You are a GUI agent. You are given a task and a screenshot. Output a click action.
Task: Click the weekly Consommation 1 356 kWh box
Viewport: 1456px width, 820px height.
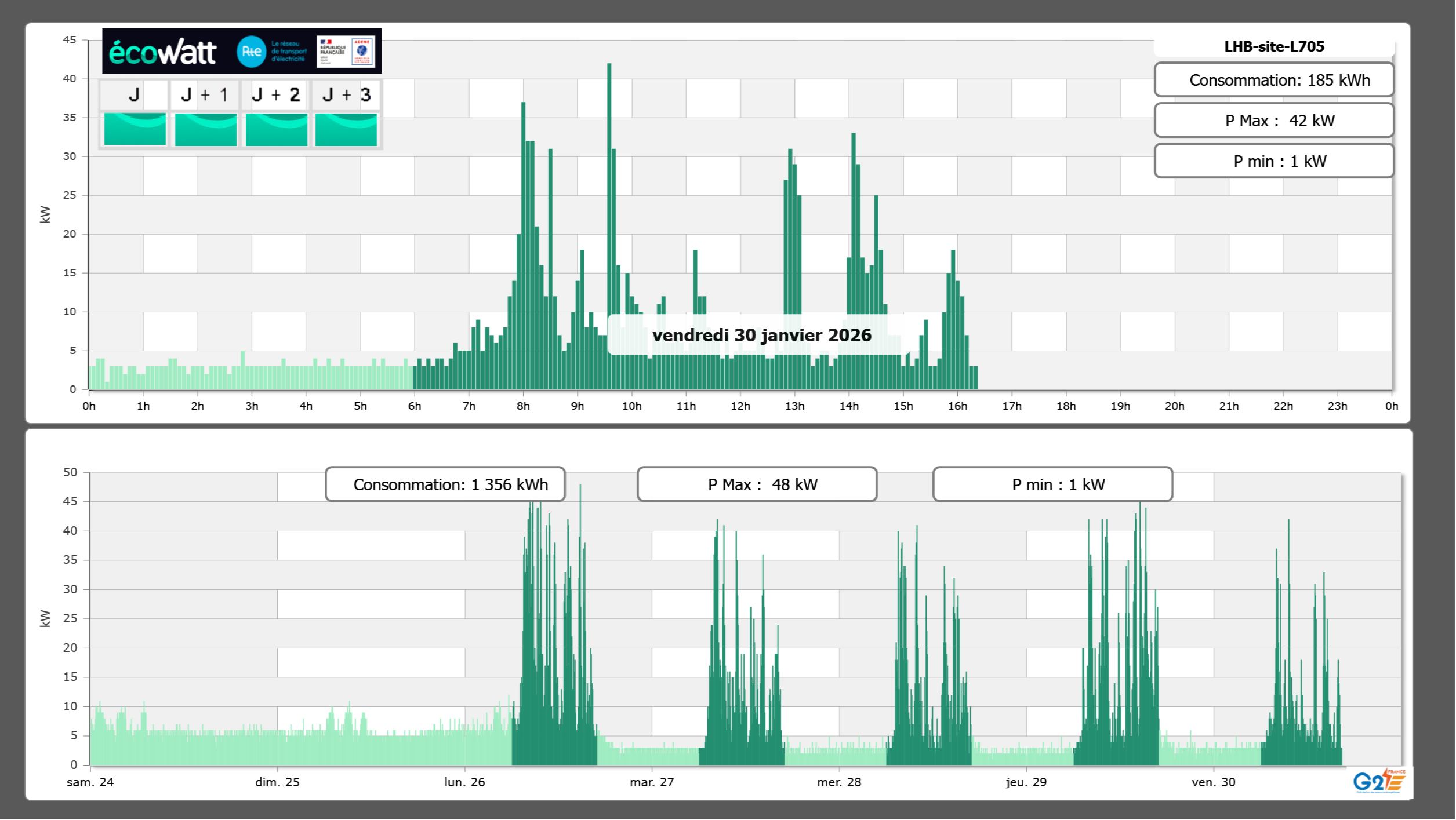click(x=445, y=484)
